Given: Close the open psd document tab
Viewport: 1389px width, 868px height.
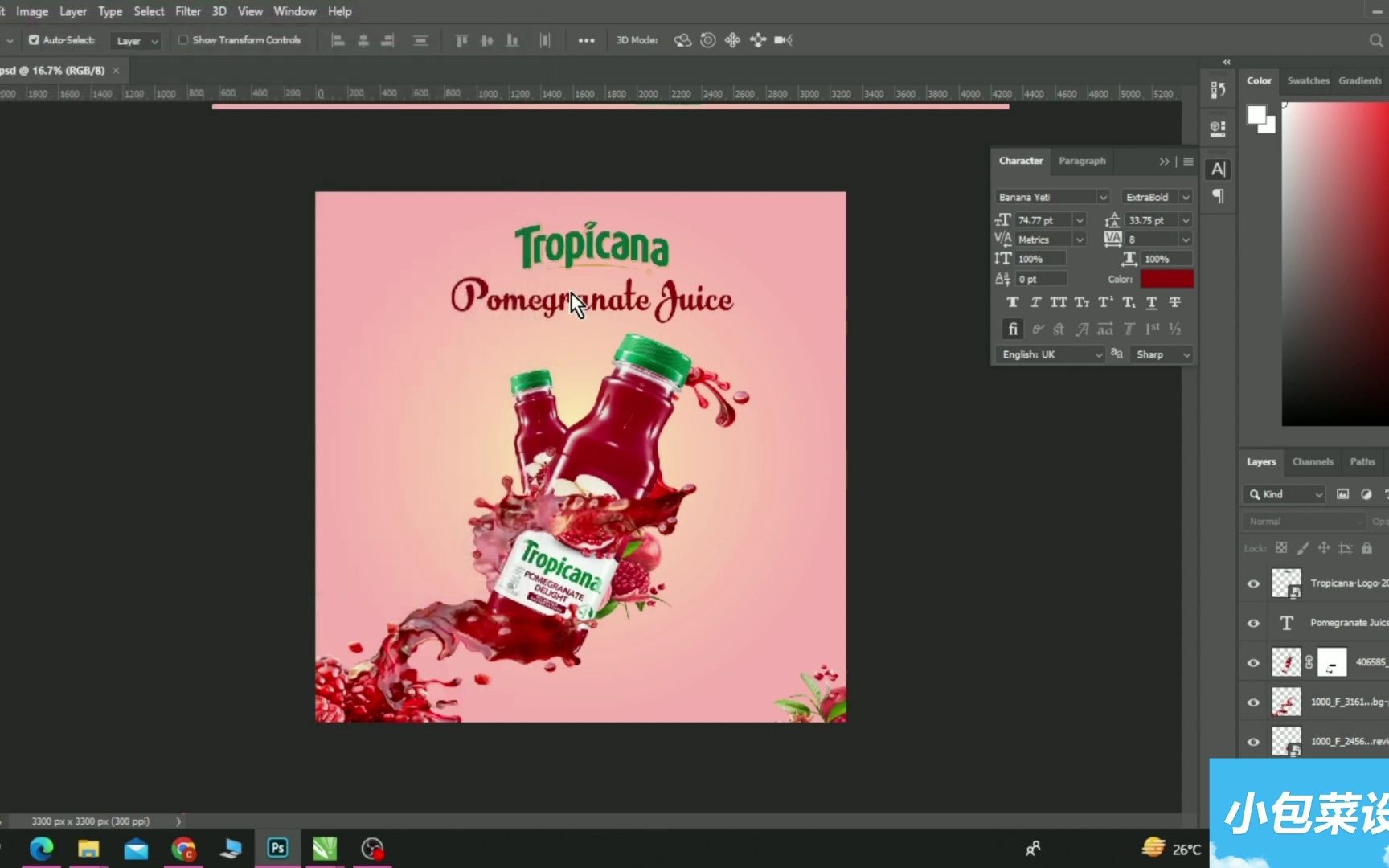Looking at the screenshot, I should pyautogui.click(x=116, y=71).
